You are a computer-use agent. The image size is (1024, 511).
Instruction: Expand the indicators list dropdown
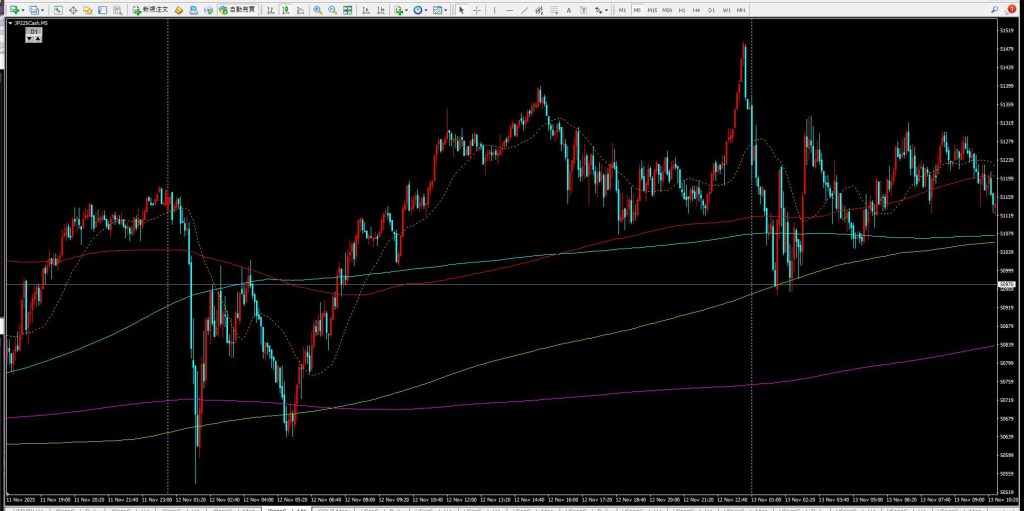407,10
